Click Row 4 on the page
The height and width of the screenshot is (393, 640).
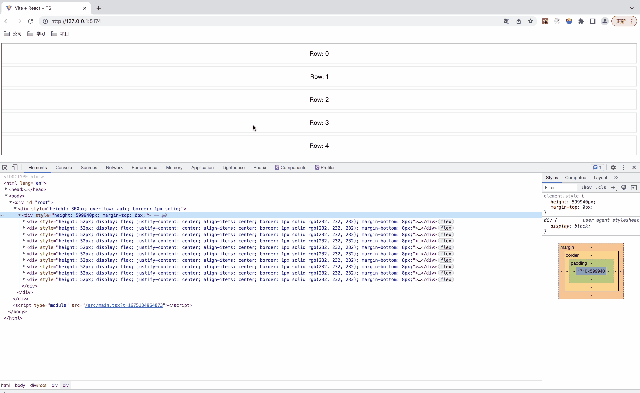point(319,145)
